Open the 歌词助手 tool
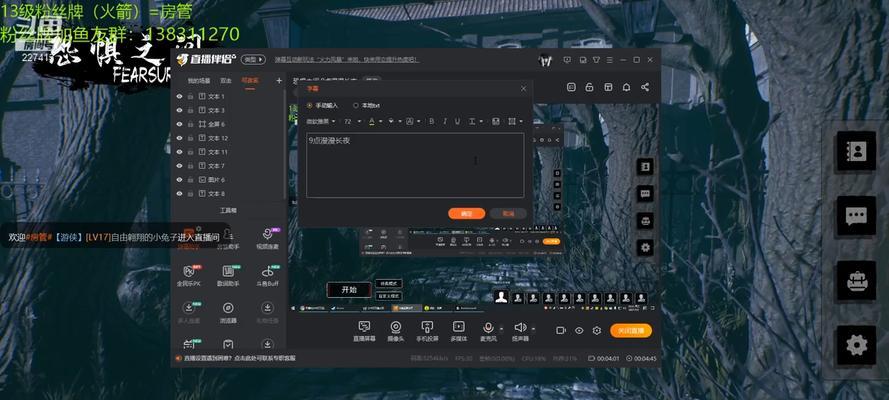The height and width of the screenshot is (400, 889). pyautogui.click(x=228, y=275)
